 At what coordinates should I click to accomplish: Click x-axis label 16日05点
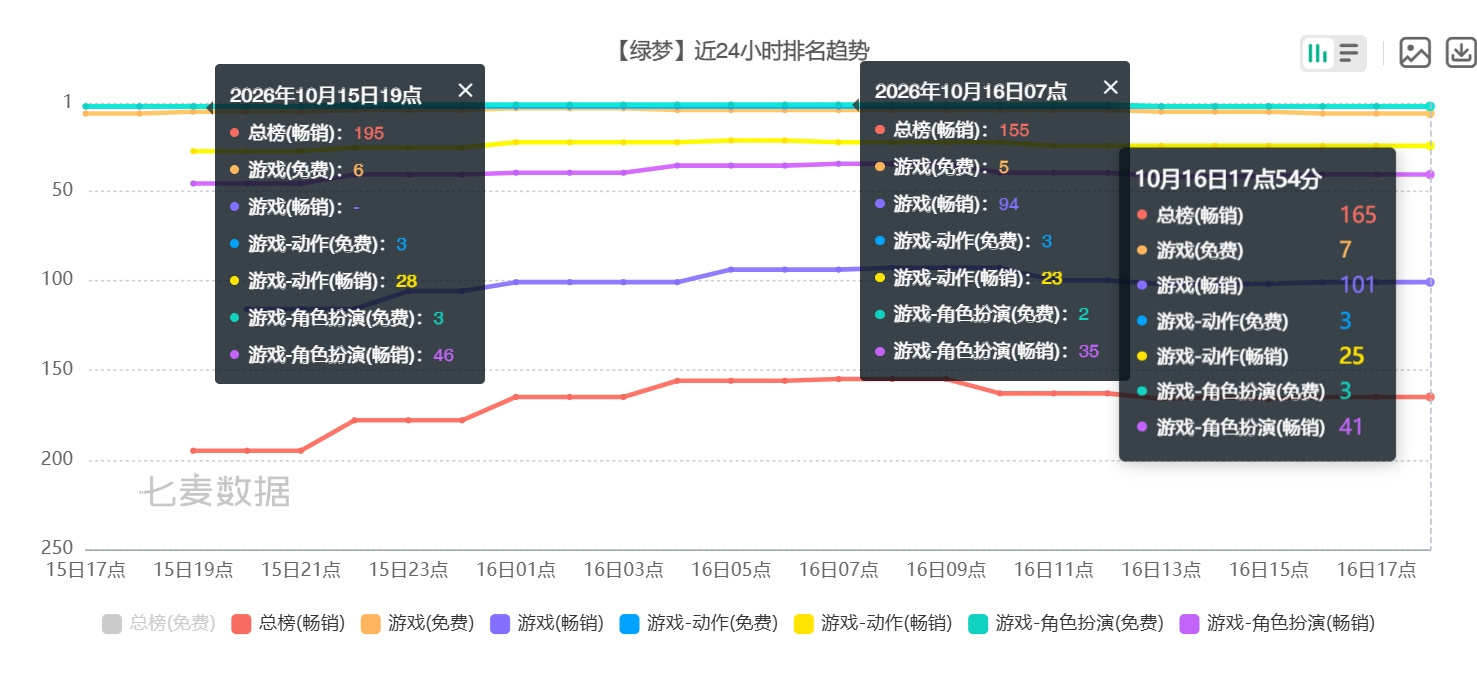coord(731,570)
